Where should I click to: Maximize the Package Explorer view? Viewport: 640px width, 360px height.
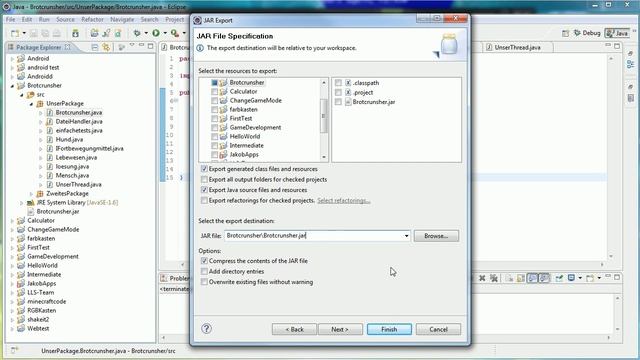coord(150,46)
